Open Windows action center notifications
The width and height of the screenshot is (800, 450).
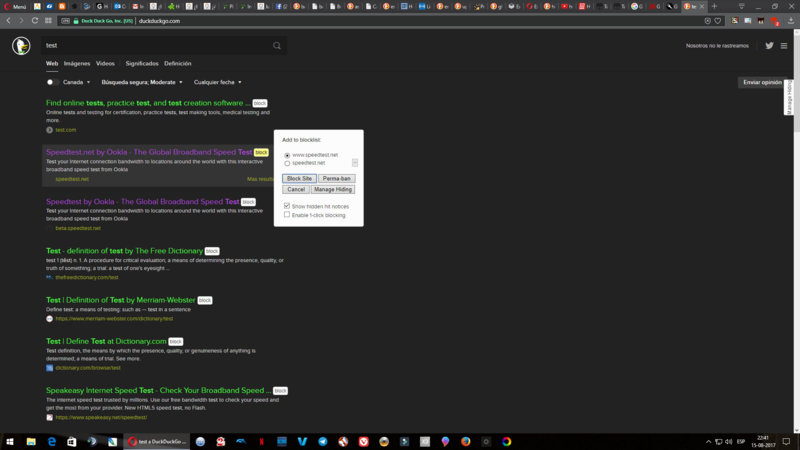pyautogui.click(x=786, y=441)
